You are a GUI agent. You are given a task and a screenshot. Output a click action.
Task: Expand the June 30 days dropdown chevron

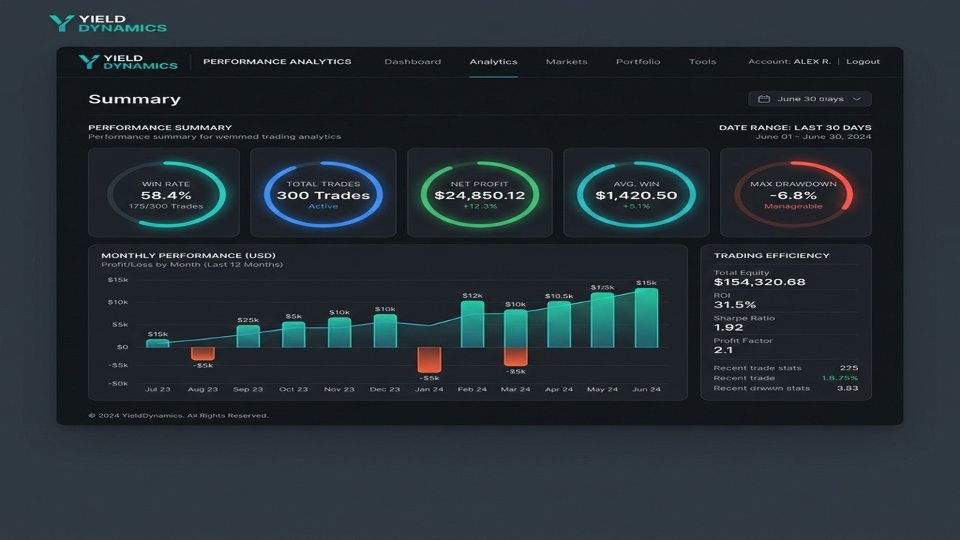tap(857, 99)
